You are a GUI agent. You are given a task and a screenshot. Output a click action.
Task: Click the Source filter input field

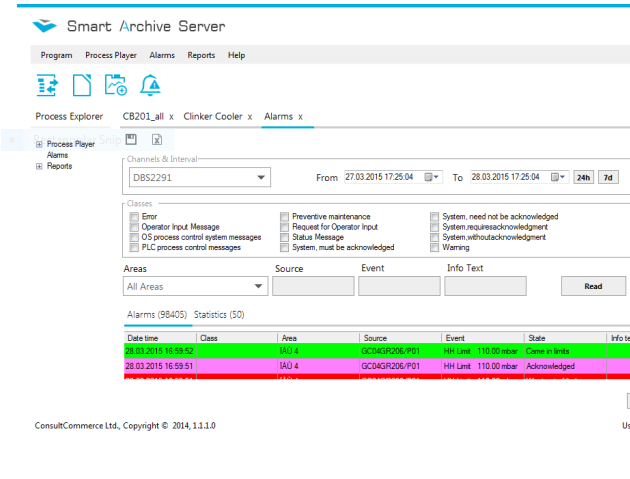[x=313, y=286]
